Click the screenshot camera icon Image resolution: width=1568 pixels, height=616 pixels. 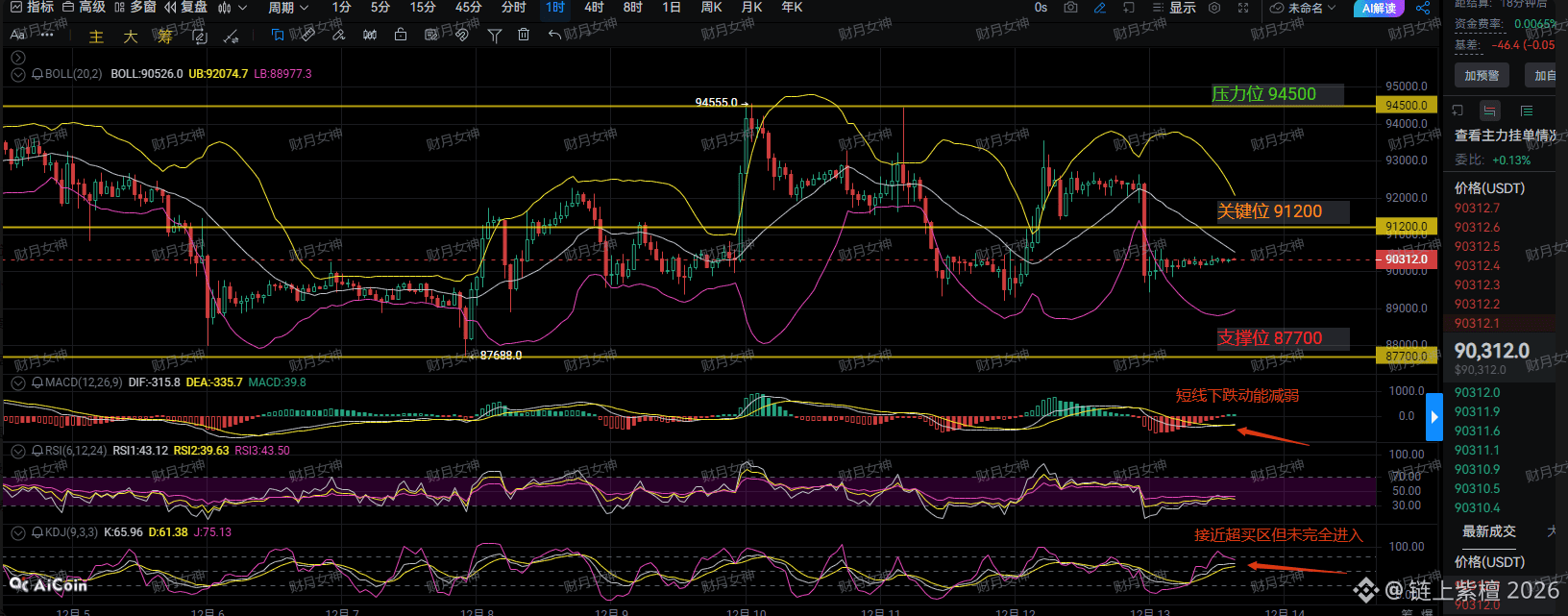pyautogui.click(x=1070, y=8)
